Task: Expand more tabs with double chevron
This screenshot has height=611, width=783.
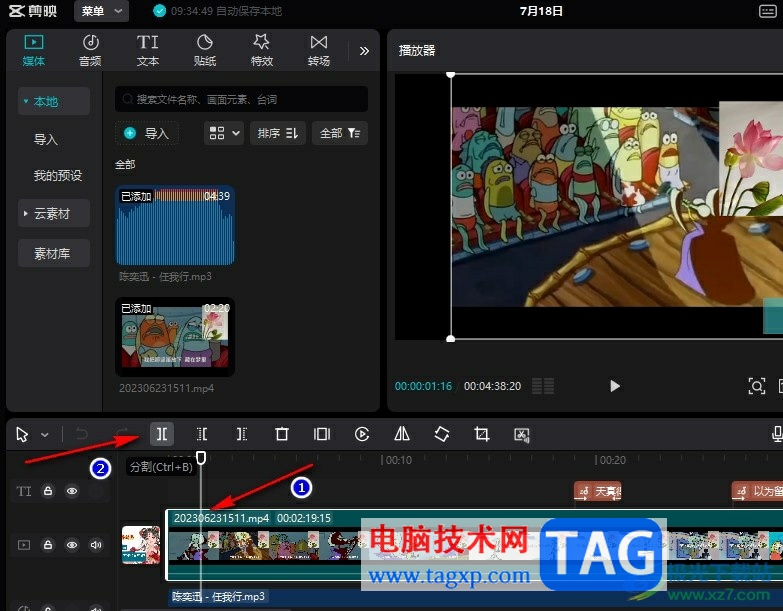Action: click(364, 50)
